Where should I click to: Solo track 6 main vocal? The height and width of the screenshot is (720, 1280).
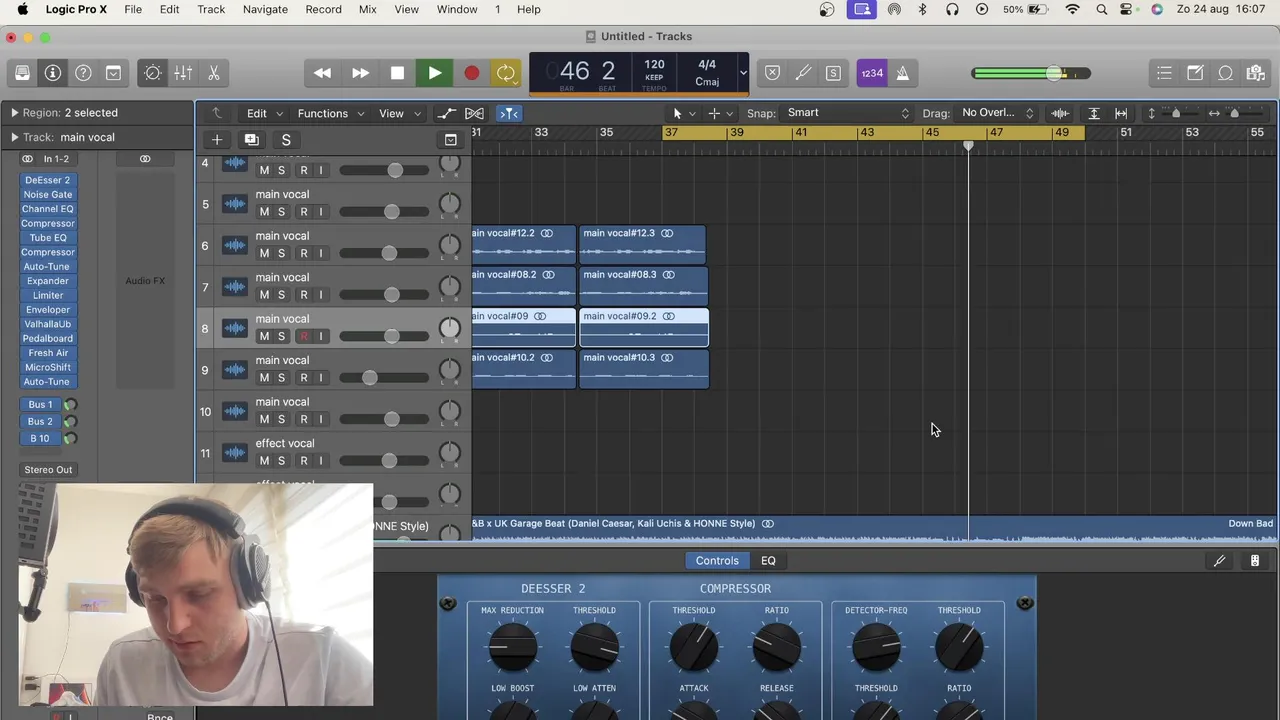click(x=281, y=253)
